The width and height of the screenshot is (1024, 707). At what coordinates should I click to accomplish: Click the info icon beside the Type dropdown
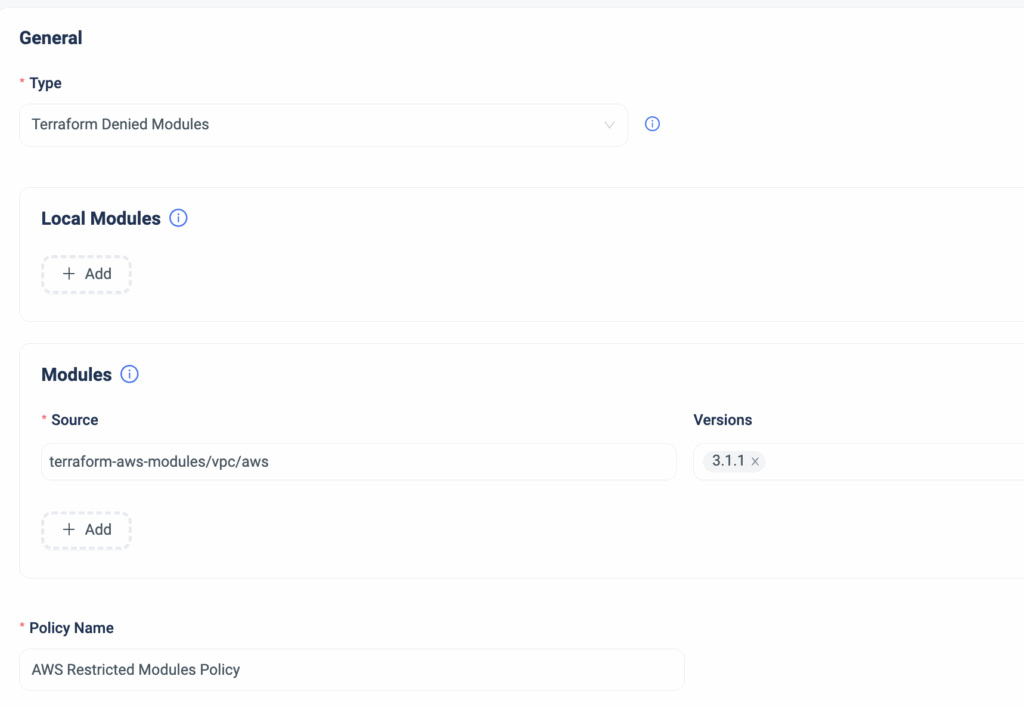652,125
